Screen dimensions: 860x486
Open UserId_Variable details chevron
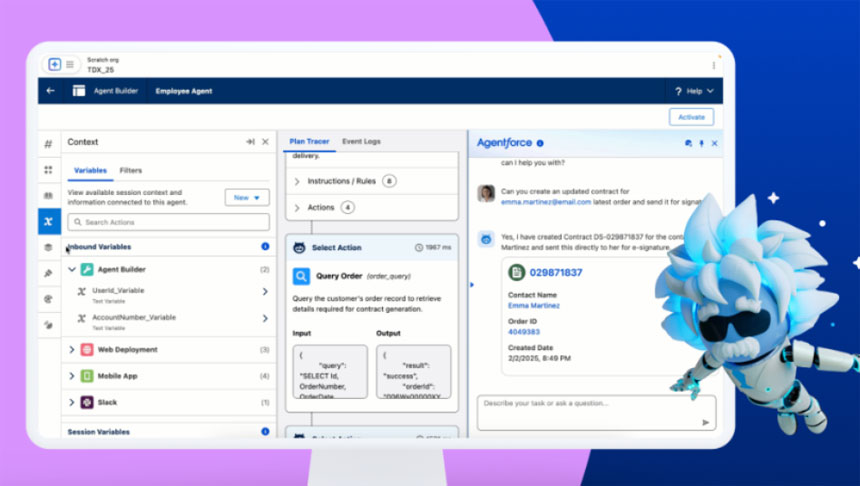coord(265,291)
